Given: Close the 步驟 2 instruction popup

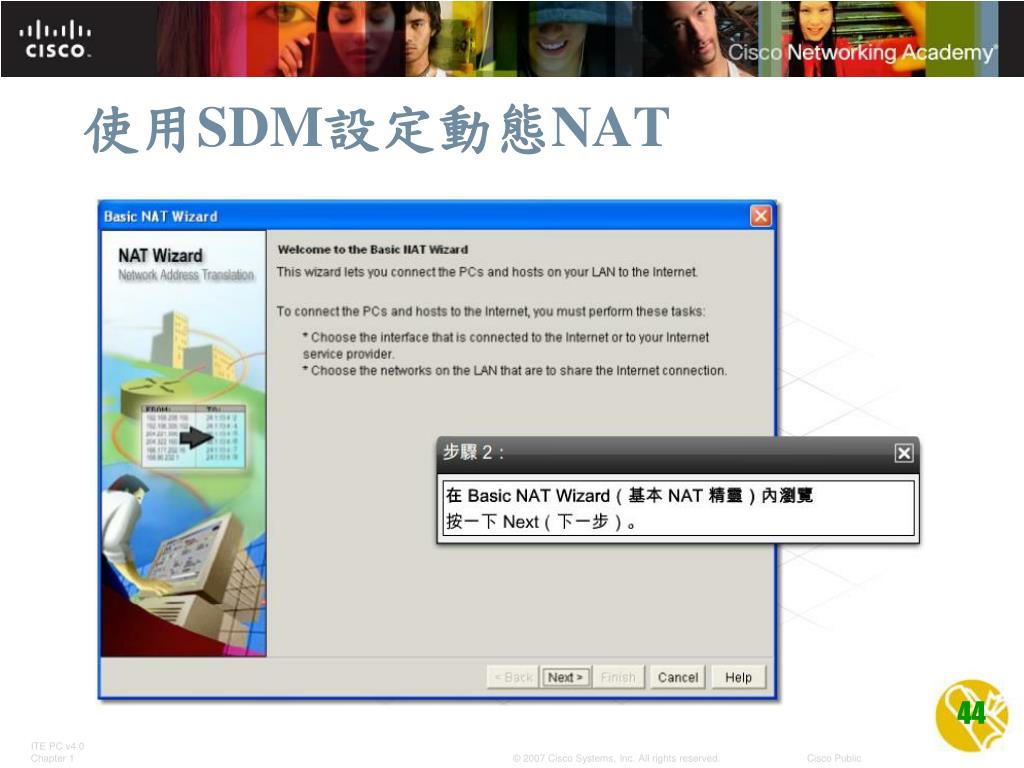Looking at the screenshot, I should point(904,453).
